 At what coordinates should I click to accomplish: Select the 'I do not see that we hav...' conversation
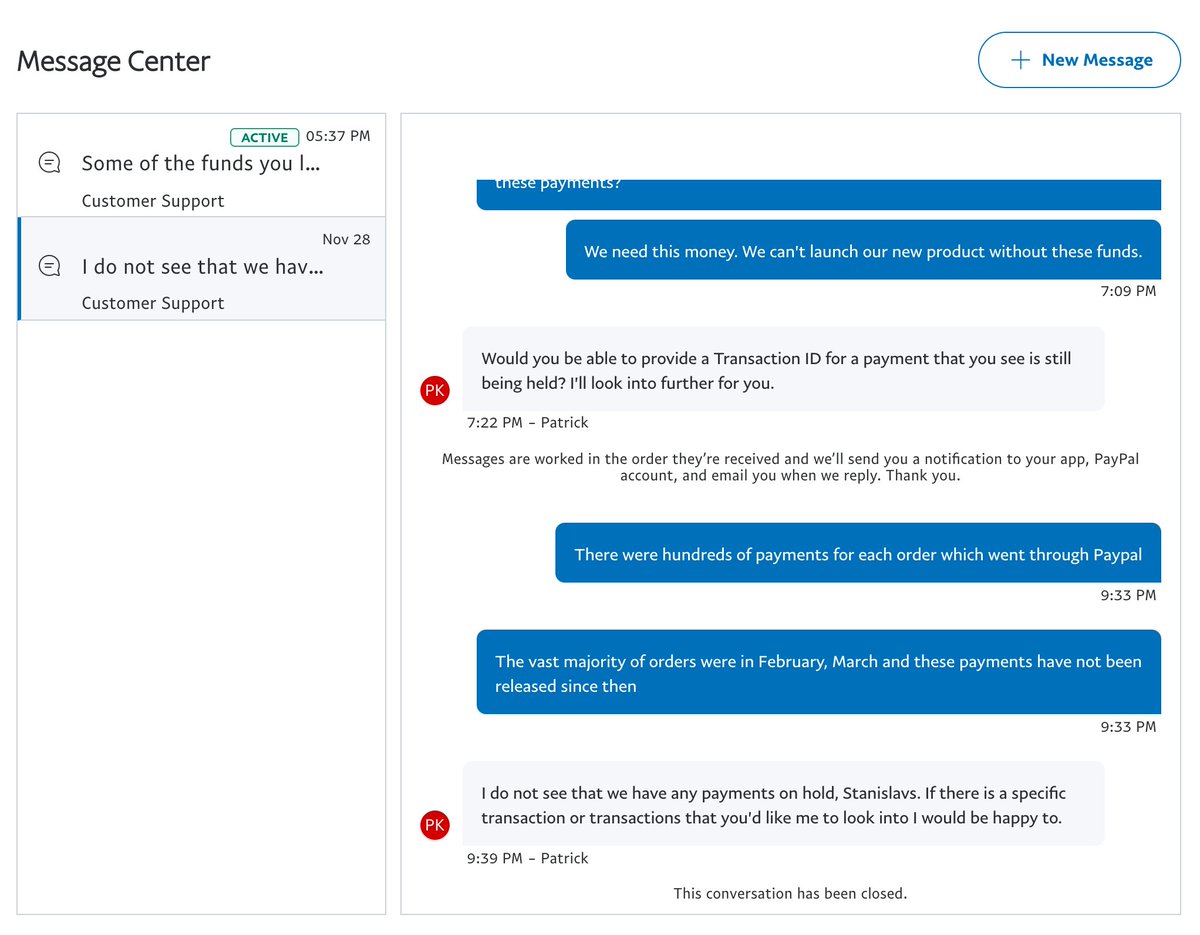coord(201,269)
